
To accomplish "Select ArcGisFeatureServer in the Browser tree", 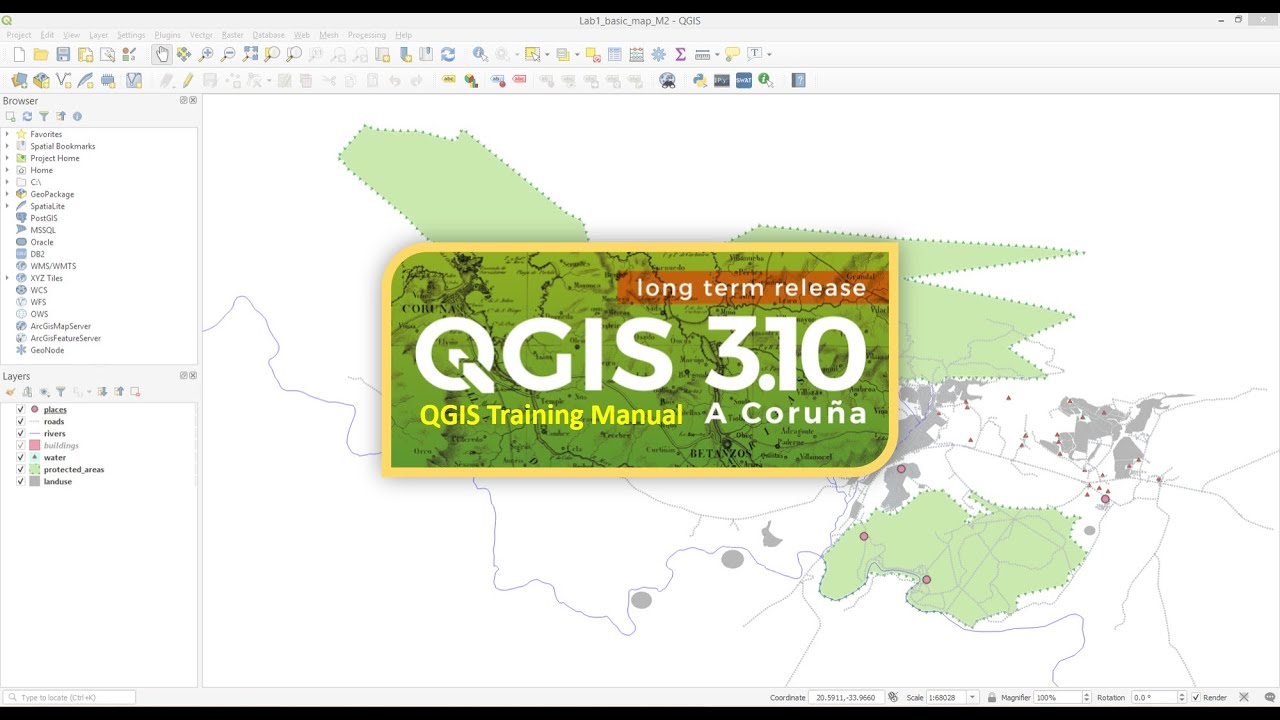I will click(x=65, y=338).
